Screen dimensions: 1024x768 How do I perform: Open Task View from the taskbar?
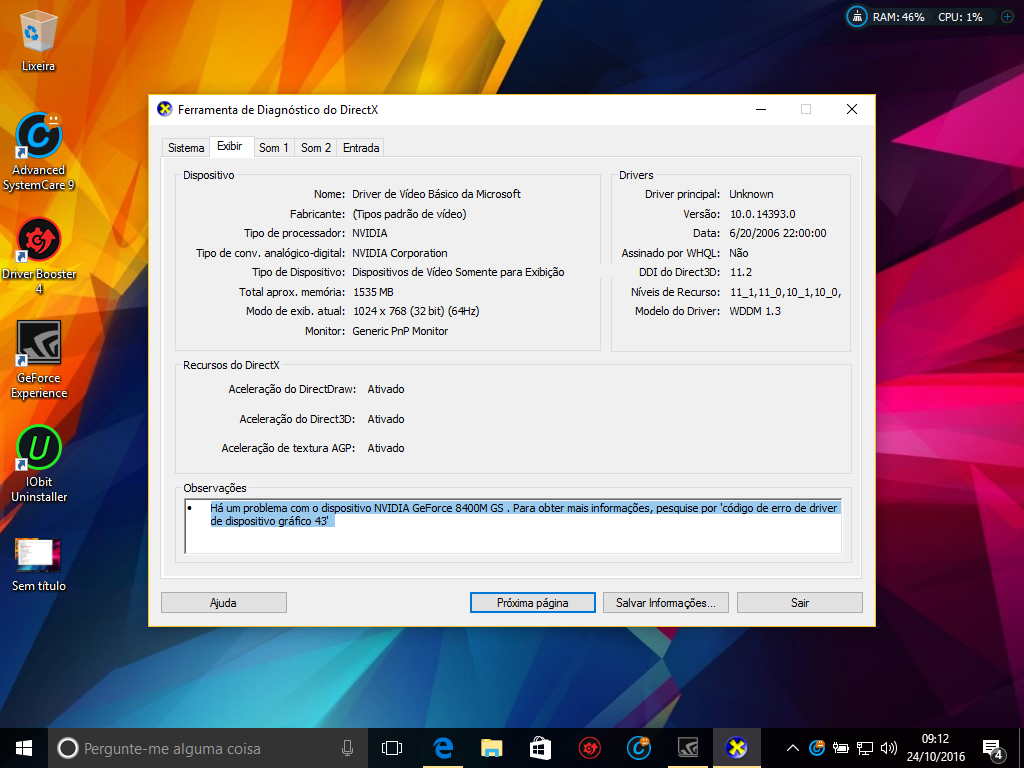392,748
